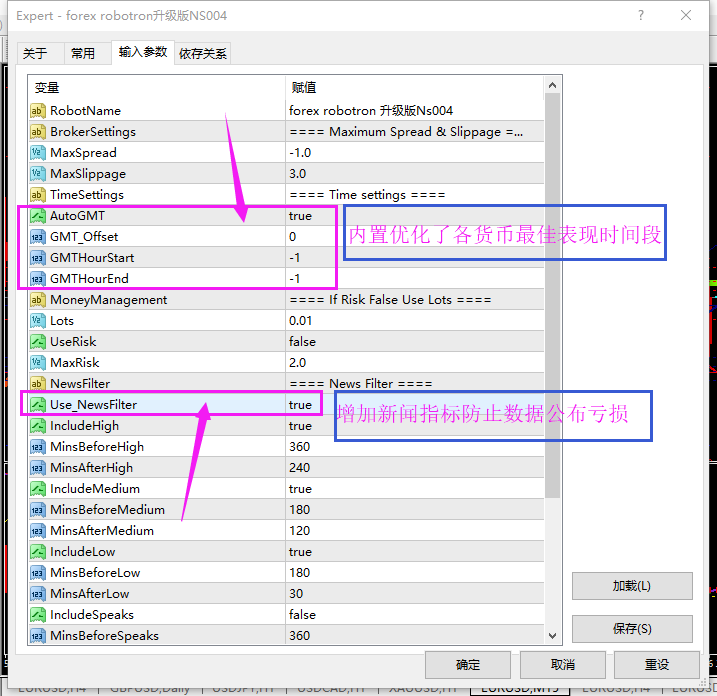Click the MinsAfterHigh value 240
This screenshot has width=717, height=696.
tap(300, 468)
